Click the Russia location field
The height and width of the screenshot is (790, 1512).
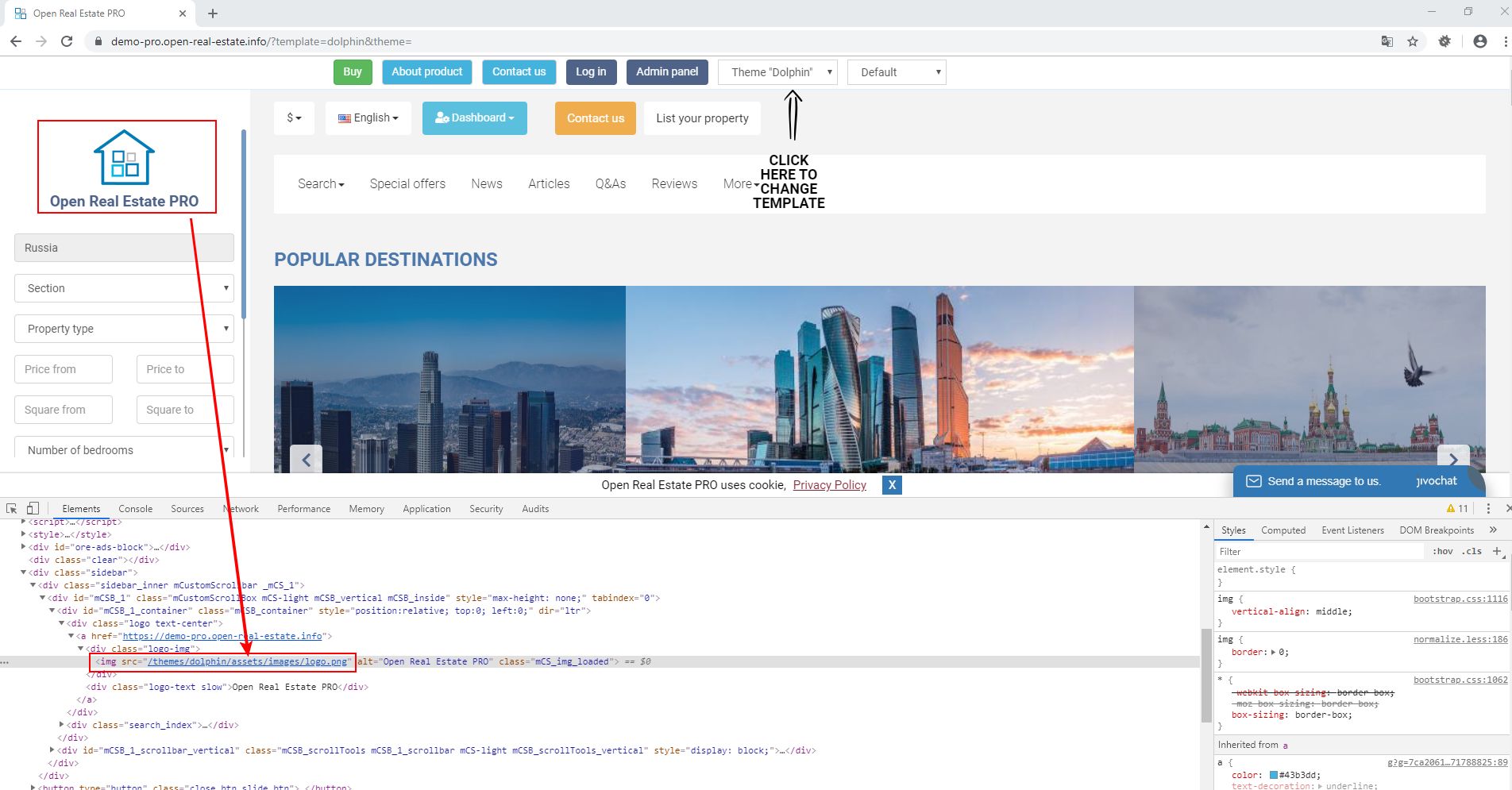(x=124, y=248)
